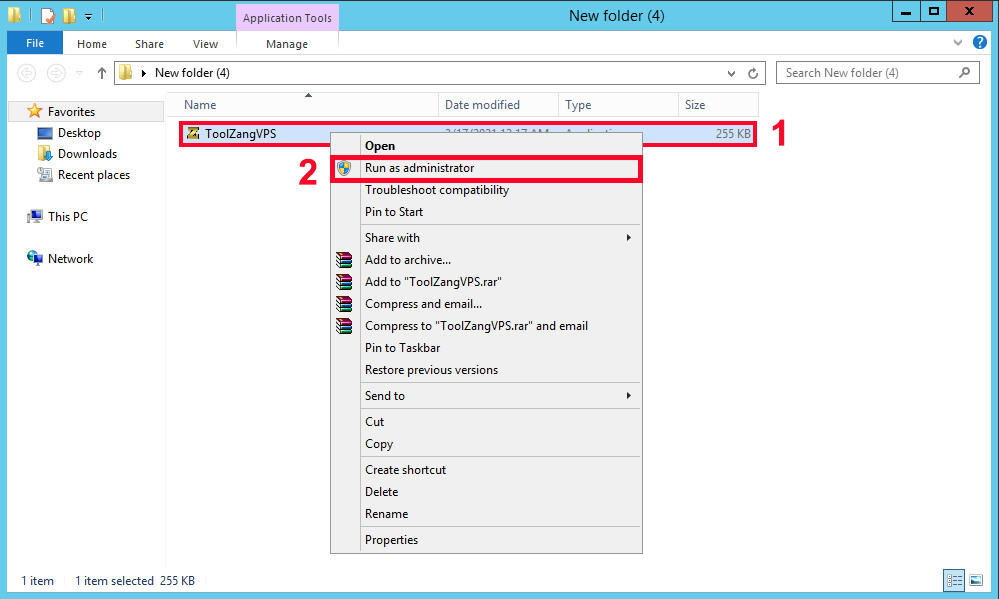Screen dimensions: 999x599
Task: Expand the ribbon with the chevron arrow
Action: pyautogui.click(x=958, y=44)
